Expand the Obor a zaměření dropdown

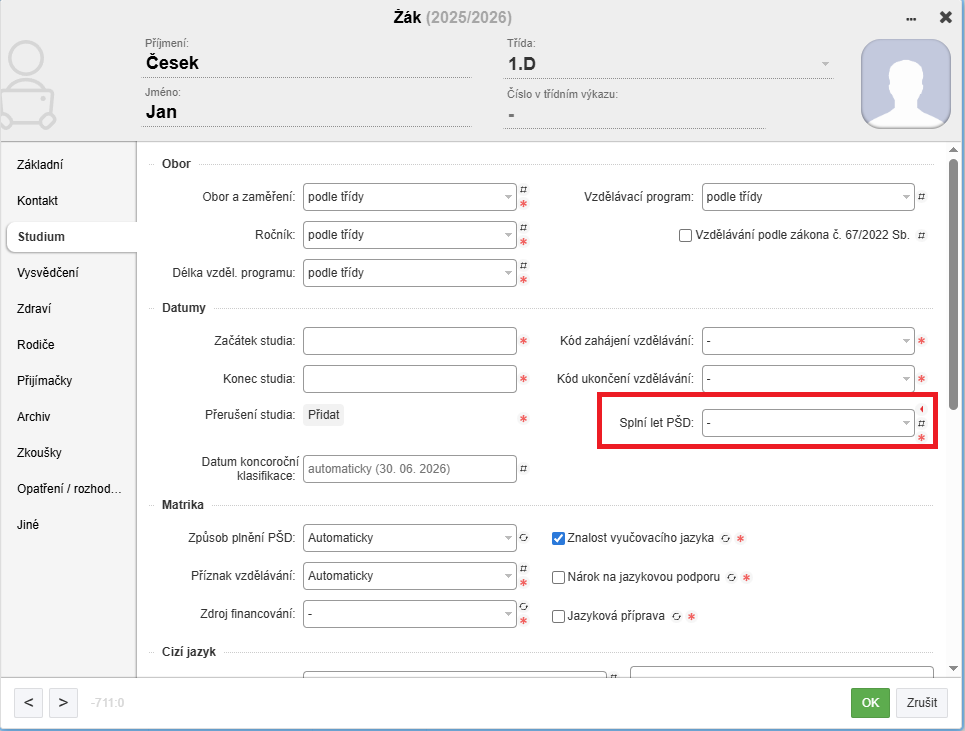click(410, 197)
